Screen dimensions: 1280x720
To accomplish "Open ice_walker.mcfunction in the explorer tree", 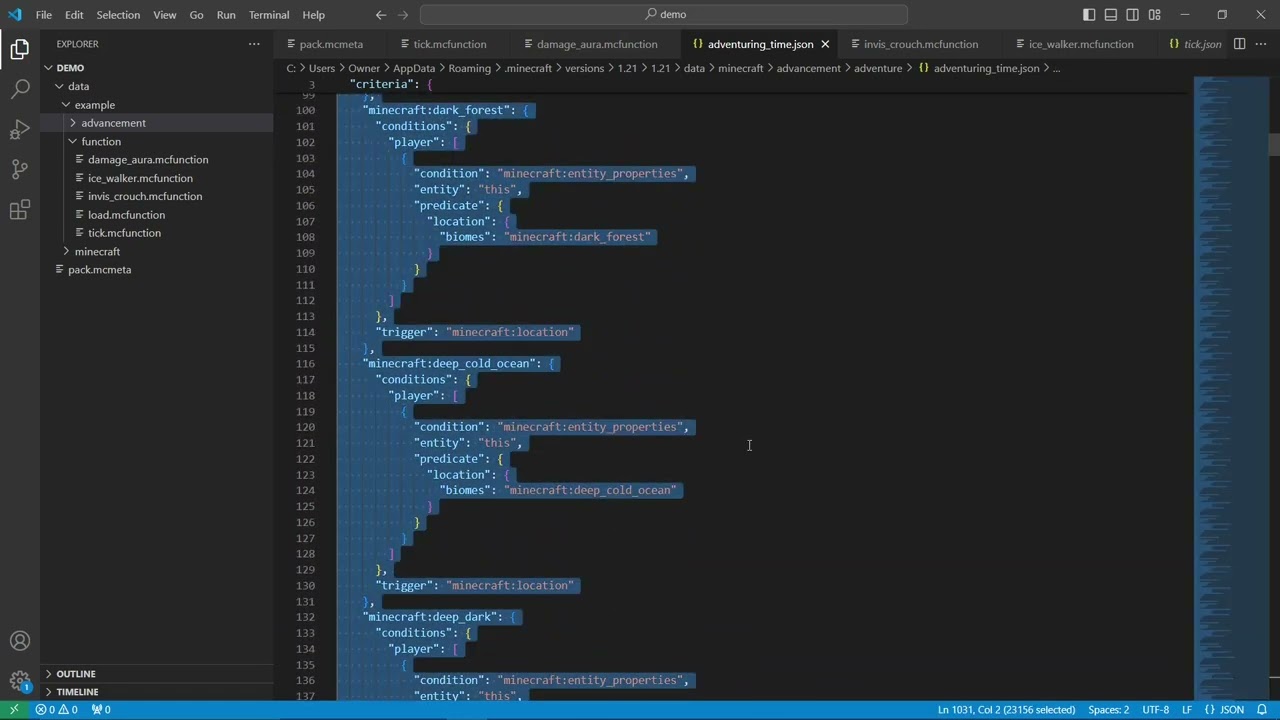I will tap(156, 178).
